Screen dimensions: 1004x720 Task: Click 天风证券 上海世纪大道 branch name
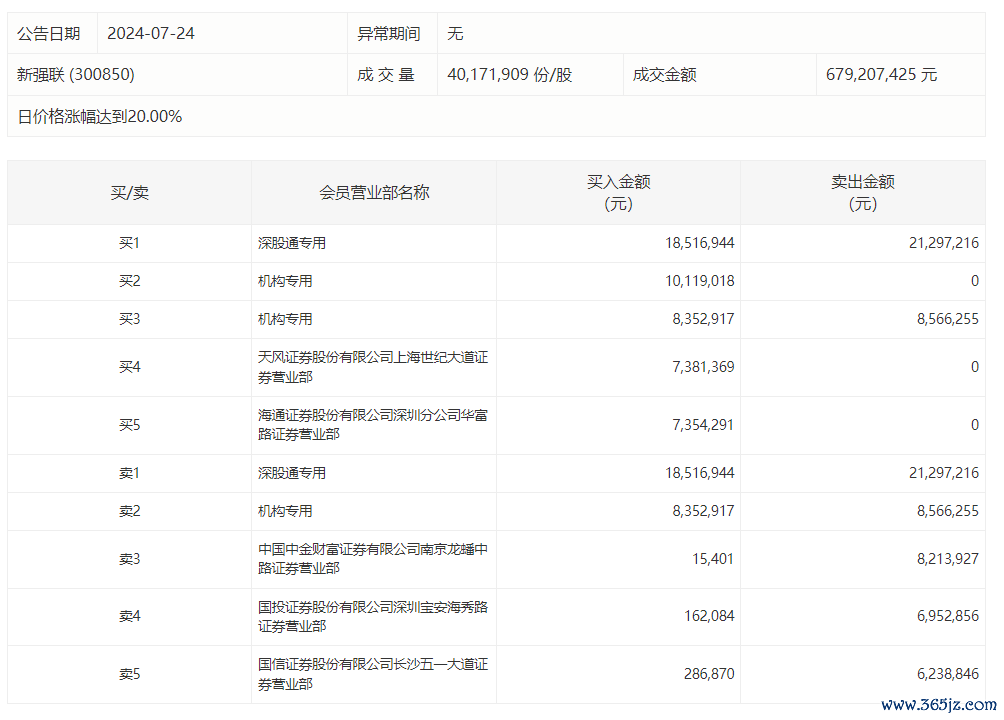[x=372, y=367]
